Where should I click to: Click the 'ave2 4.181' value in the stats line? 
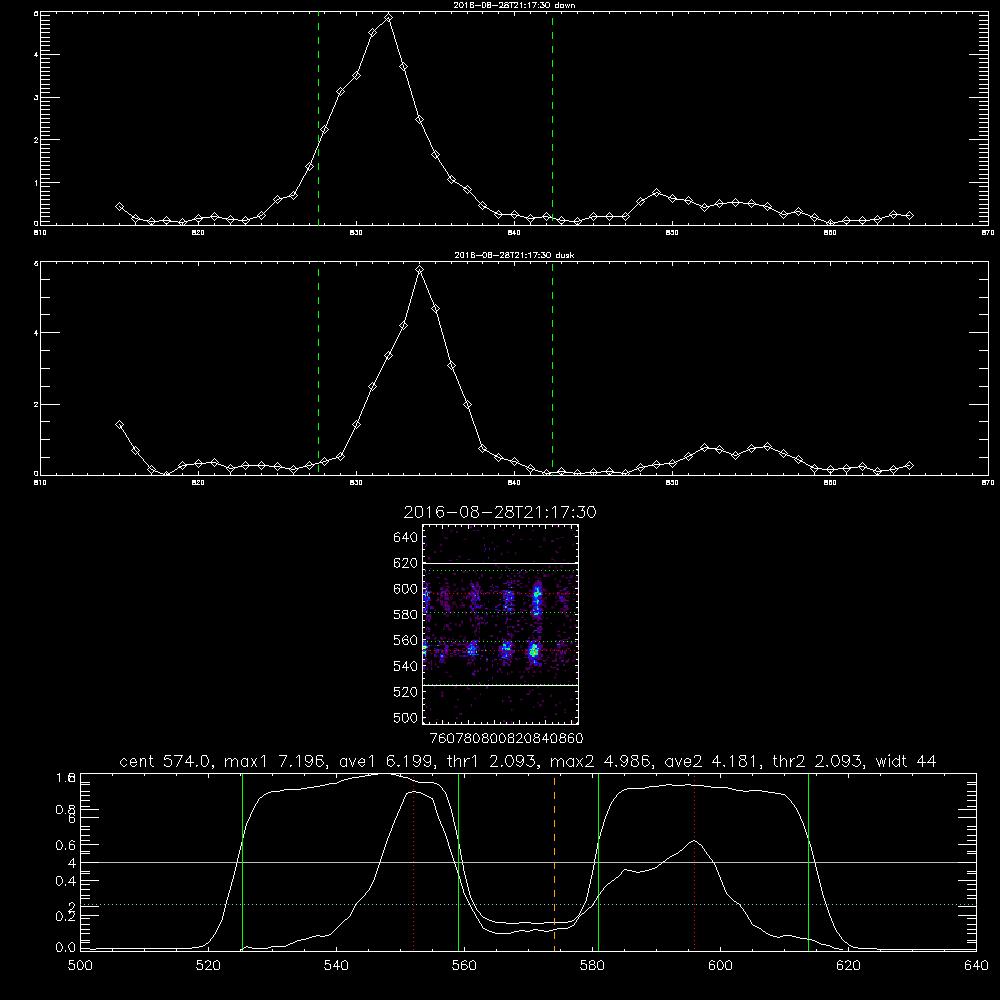(709, 761)
